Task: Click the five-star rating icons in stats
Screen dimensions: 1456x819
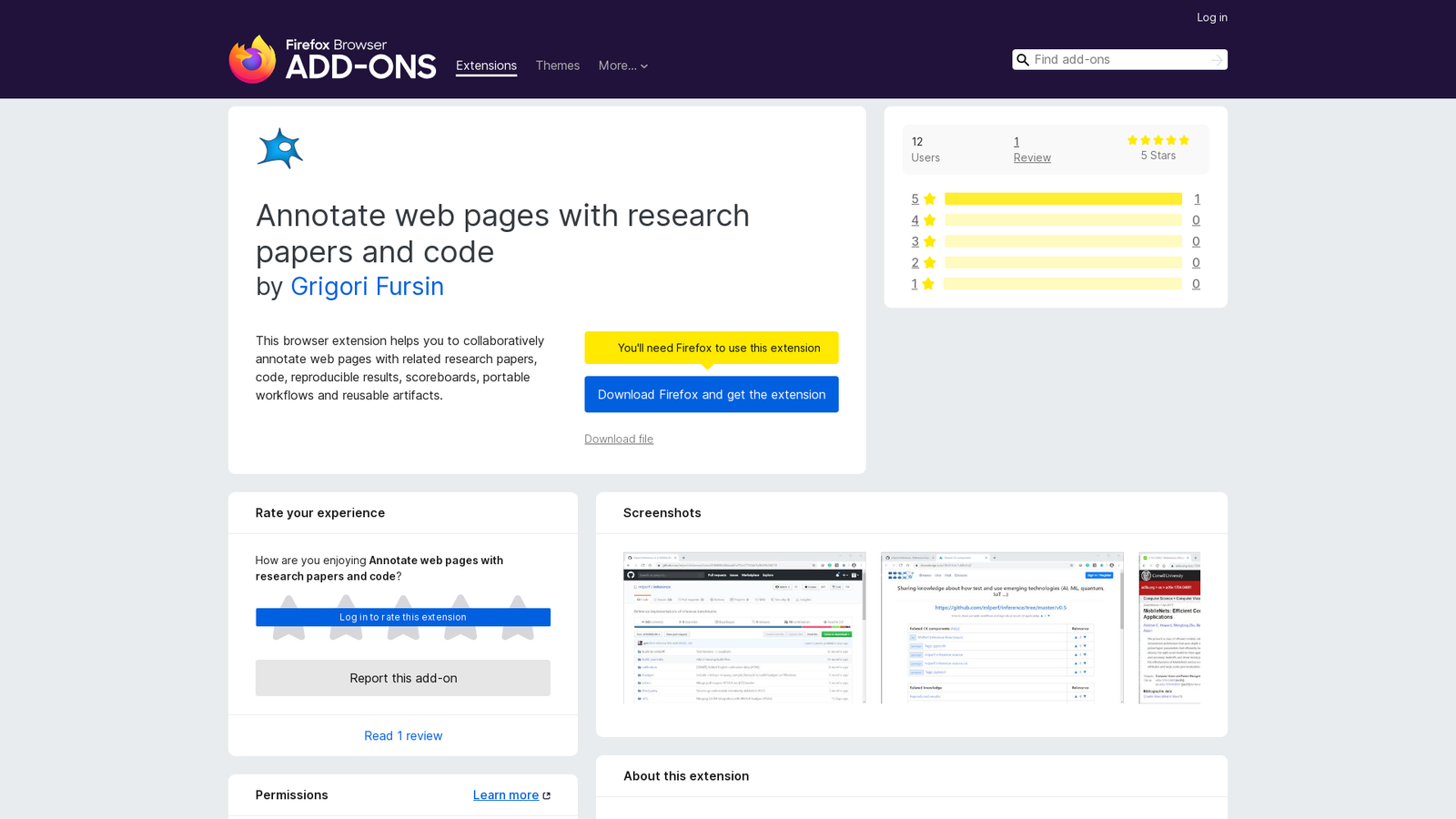Action: (1158, 140)
